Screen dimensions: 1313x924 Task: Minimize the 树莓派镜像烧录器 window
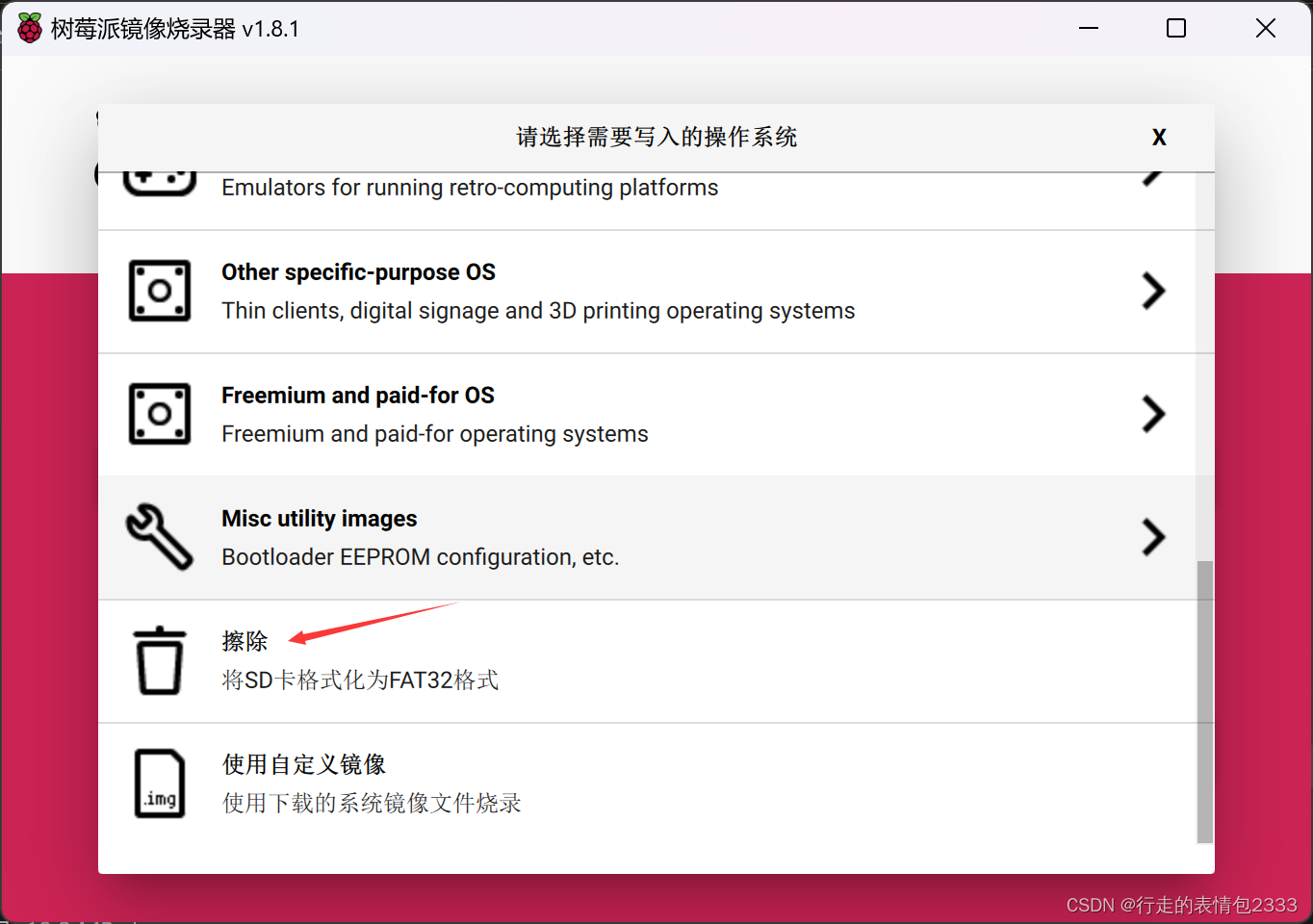(x=1089, y=29)
